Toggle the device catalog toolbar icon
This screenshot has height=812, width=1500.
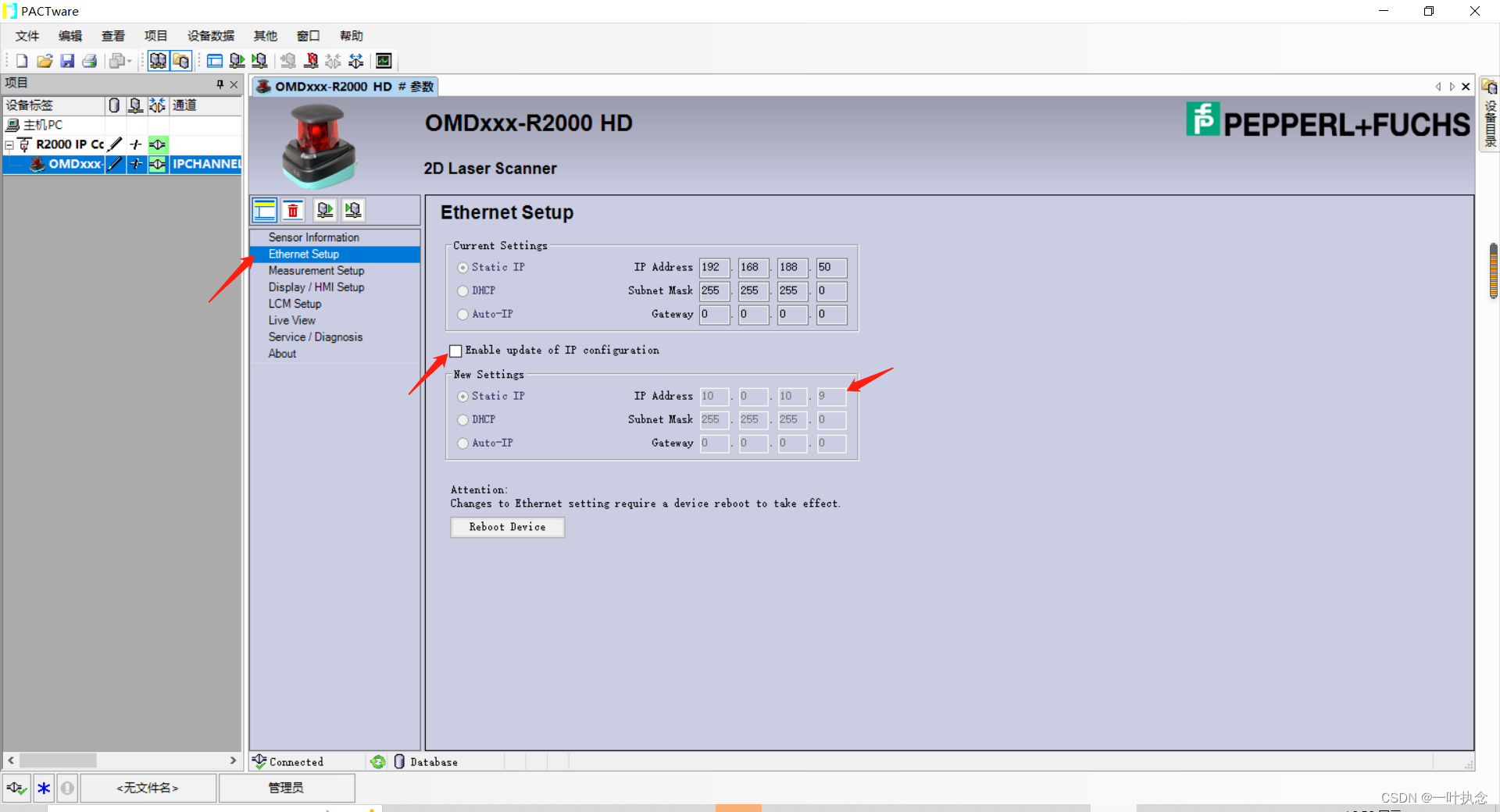click(x=181, y=61)
